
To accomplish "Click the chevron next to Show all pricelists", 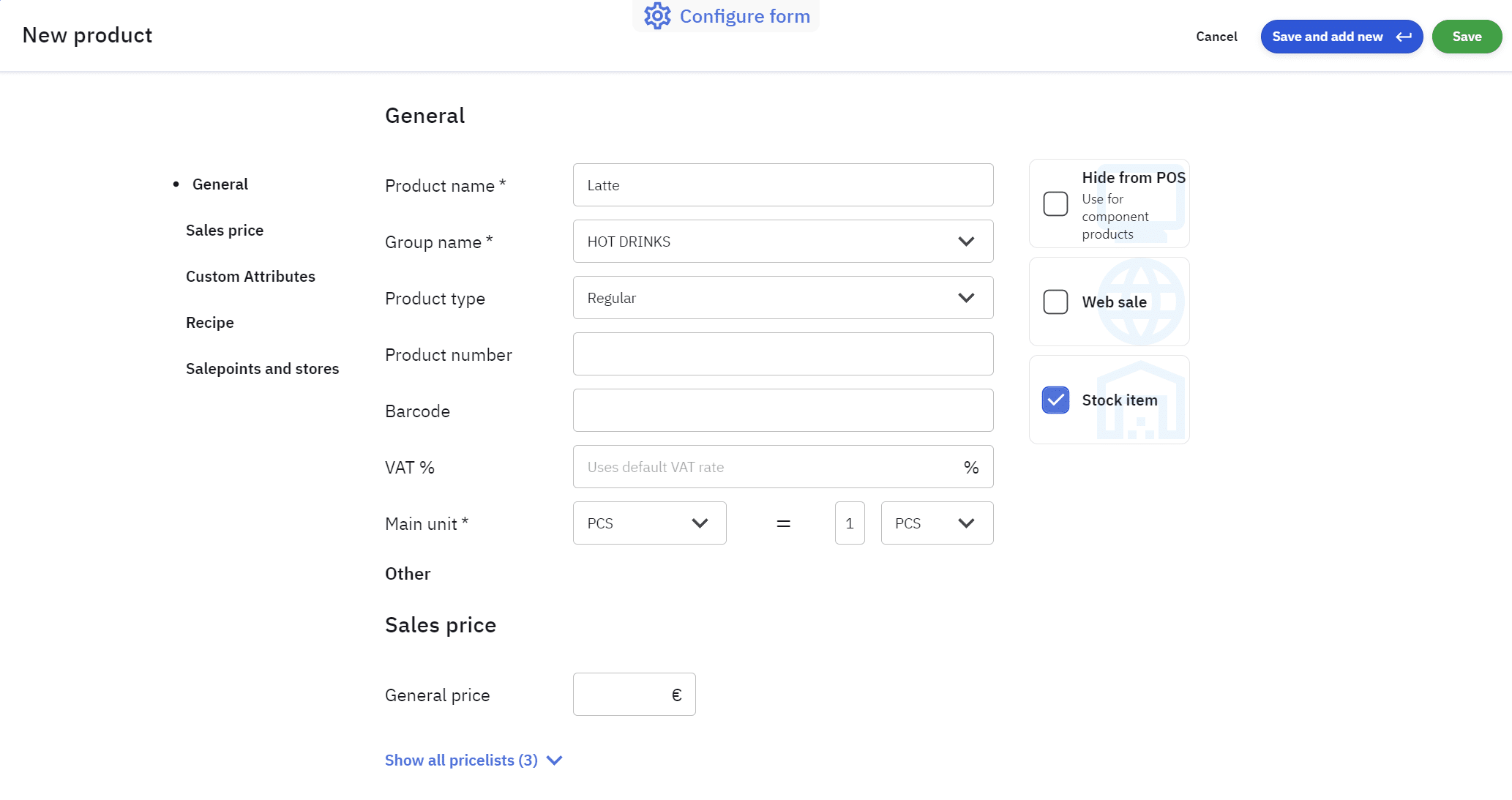I will coord(555,760).
